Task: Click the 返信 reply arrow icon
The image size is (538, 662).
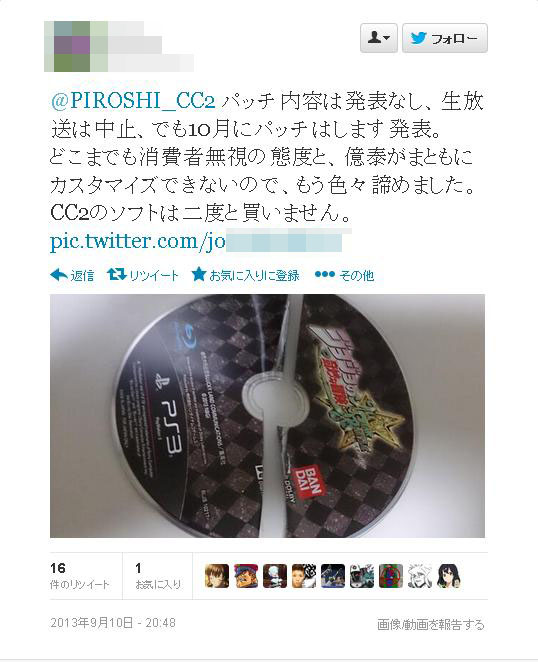Action: 59,275
